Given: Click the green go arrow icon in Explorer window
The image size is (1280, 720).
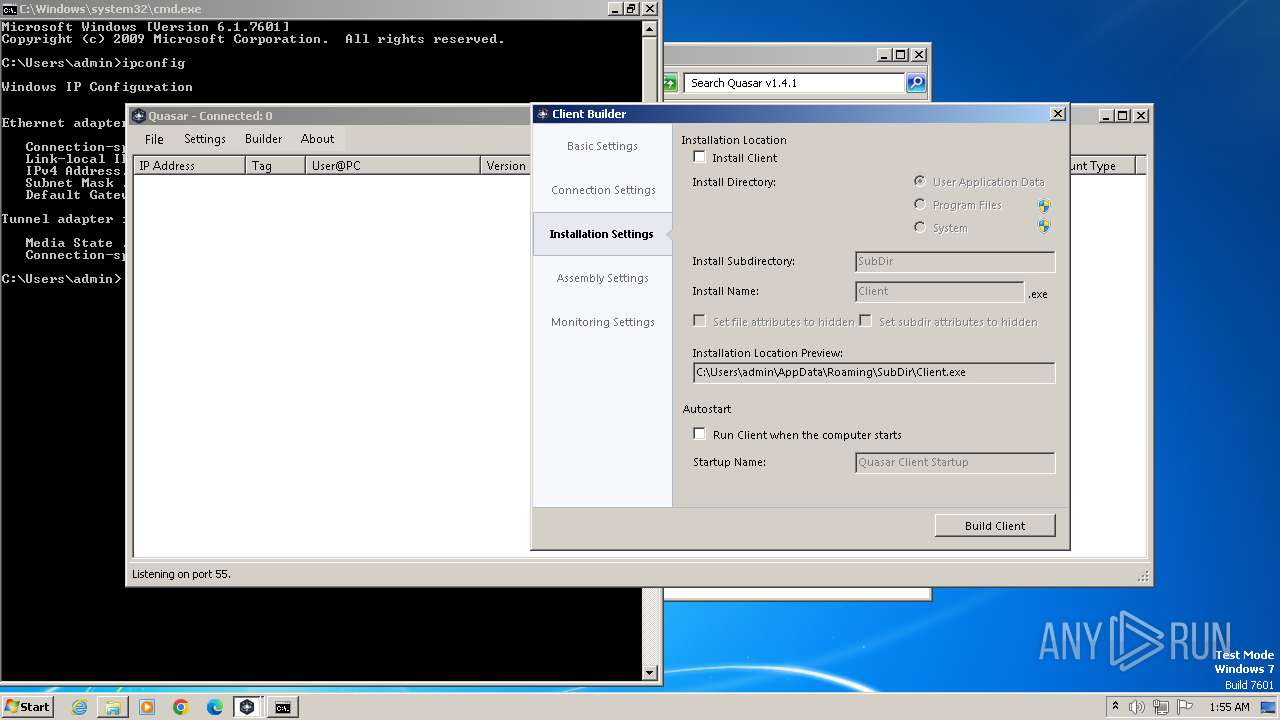Looking at the screenshot, I should [x=670, y=83].
